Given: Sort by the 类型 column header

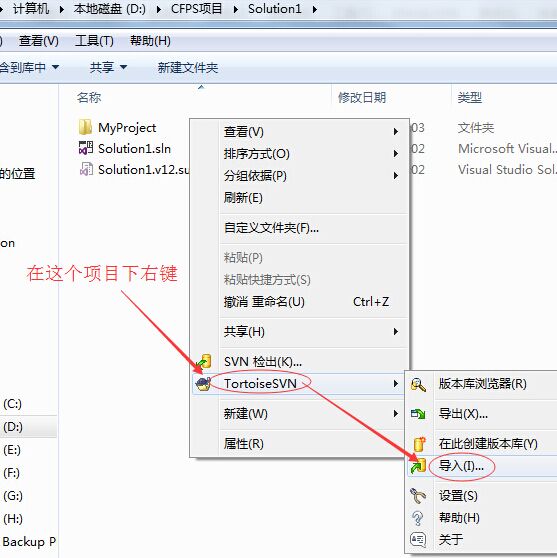Looking at the screenshot, I should tap(470, 98).
